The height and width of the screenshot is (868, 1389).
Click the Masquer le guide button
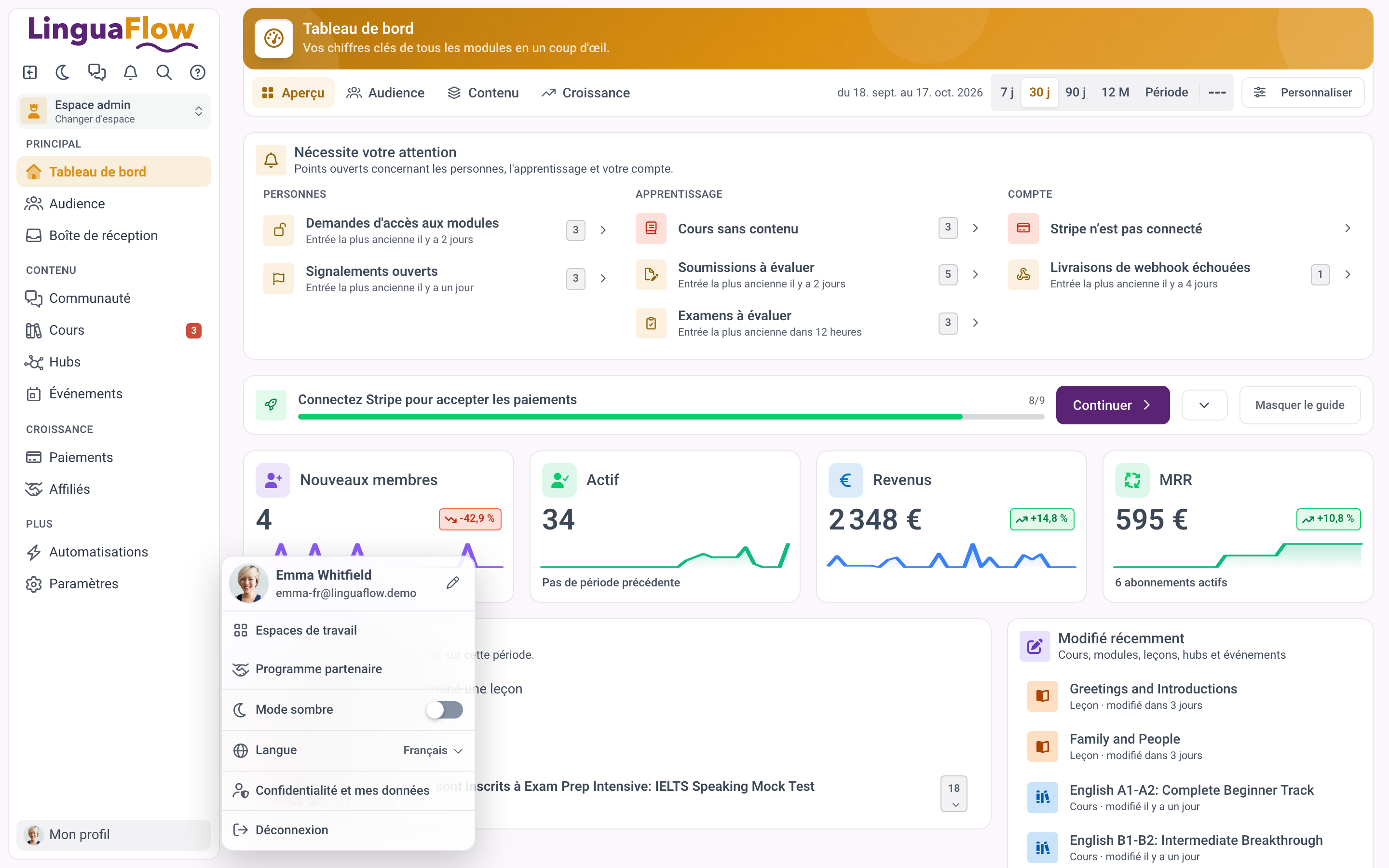point(1299,405)
